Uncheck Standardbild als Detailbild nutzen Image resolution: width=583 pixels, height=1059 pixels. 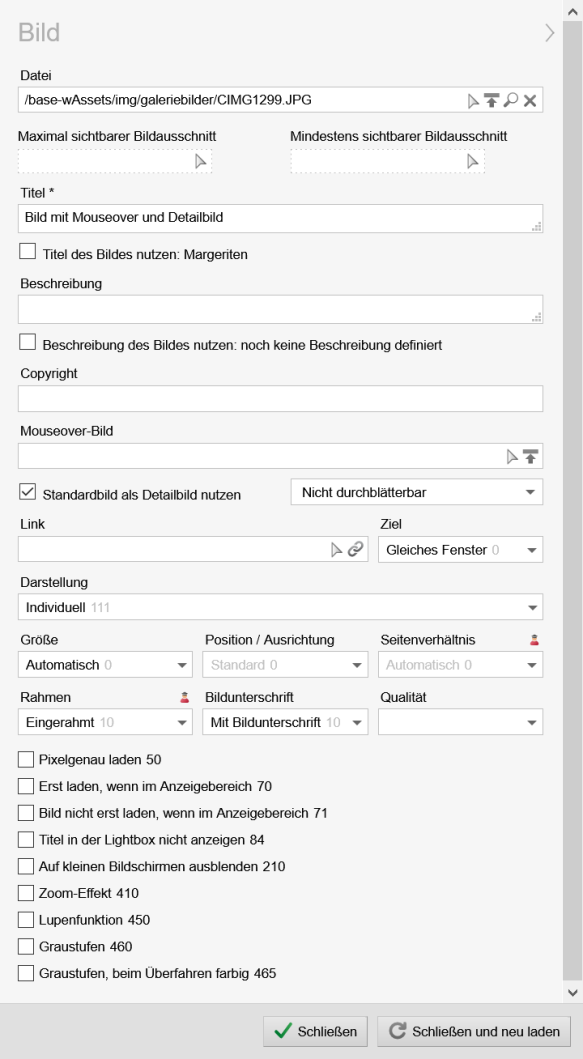(x=27, y=491)
